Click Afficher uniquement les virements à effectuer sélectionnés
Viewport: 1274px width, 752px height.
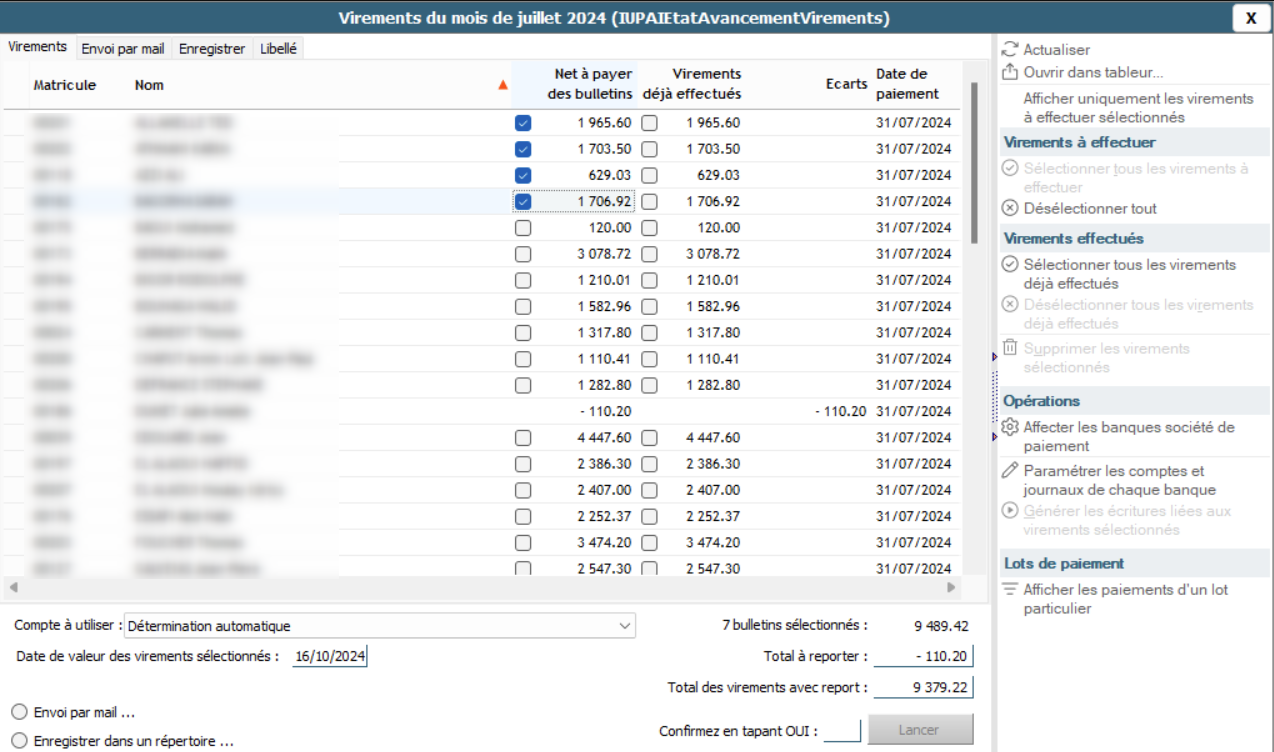point(1137,108)
